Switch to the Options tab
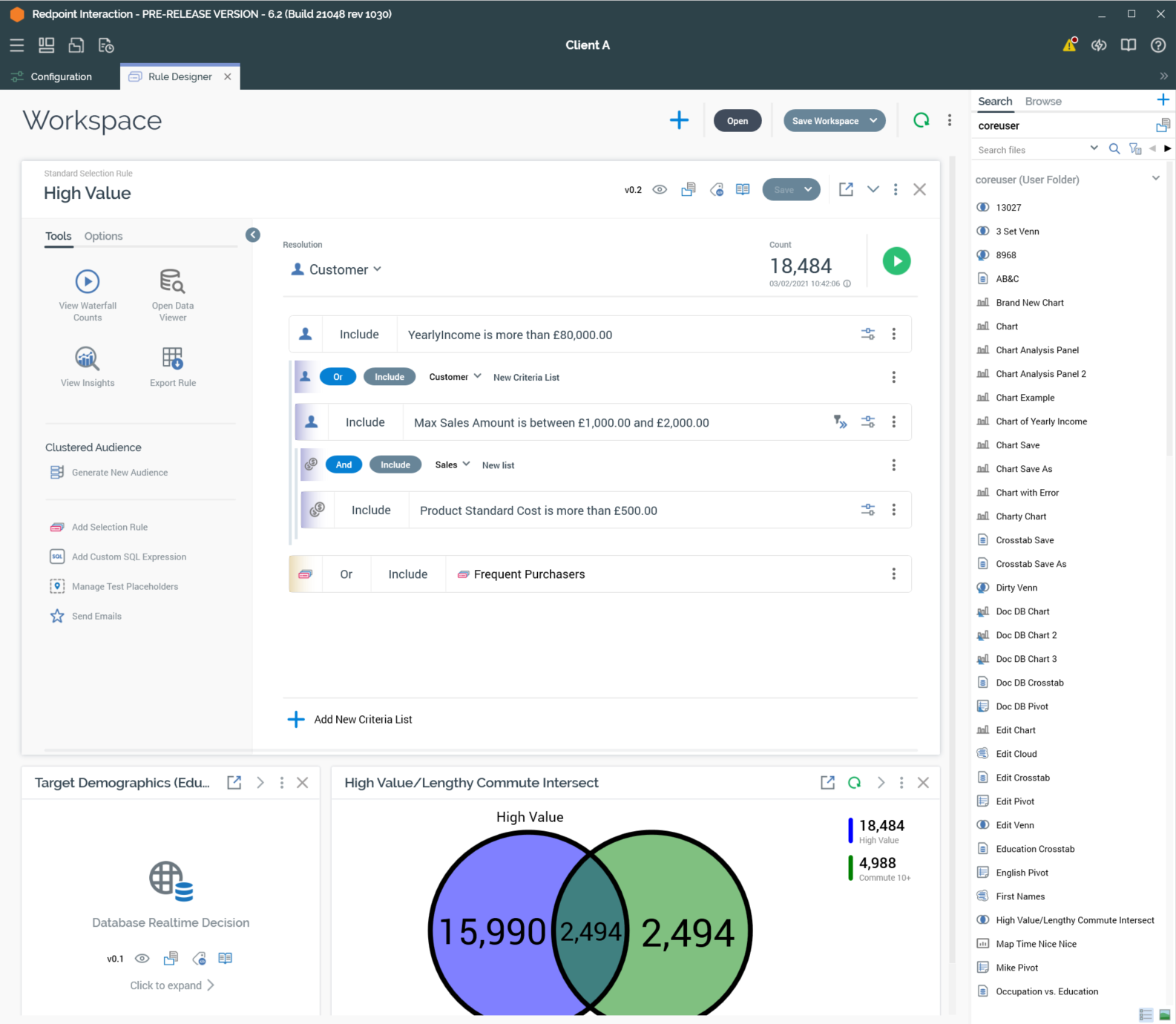 click(x=103, y=236)
